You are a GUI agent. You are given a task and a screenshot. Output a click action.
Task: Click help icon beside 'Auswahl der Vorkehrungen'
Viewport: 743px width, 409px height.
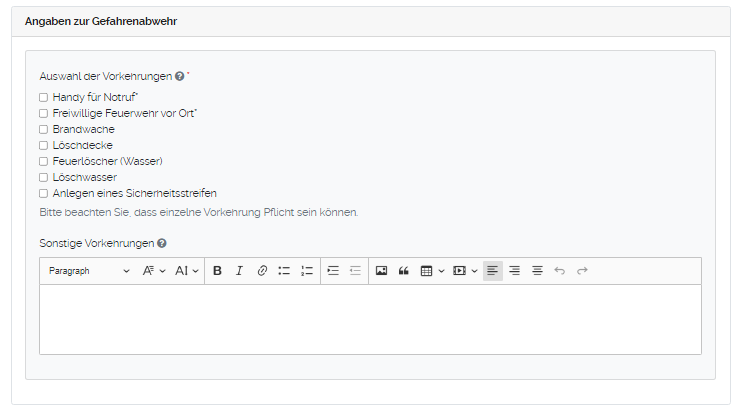coord(179,76)
